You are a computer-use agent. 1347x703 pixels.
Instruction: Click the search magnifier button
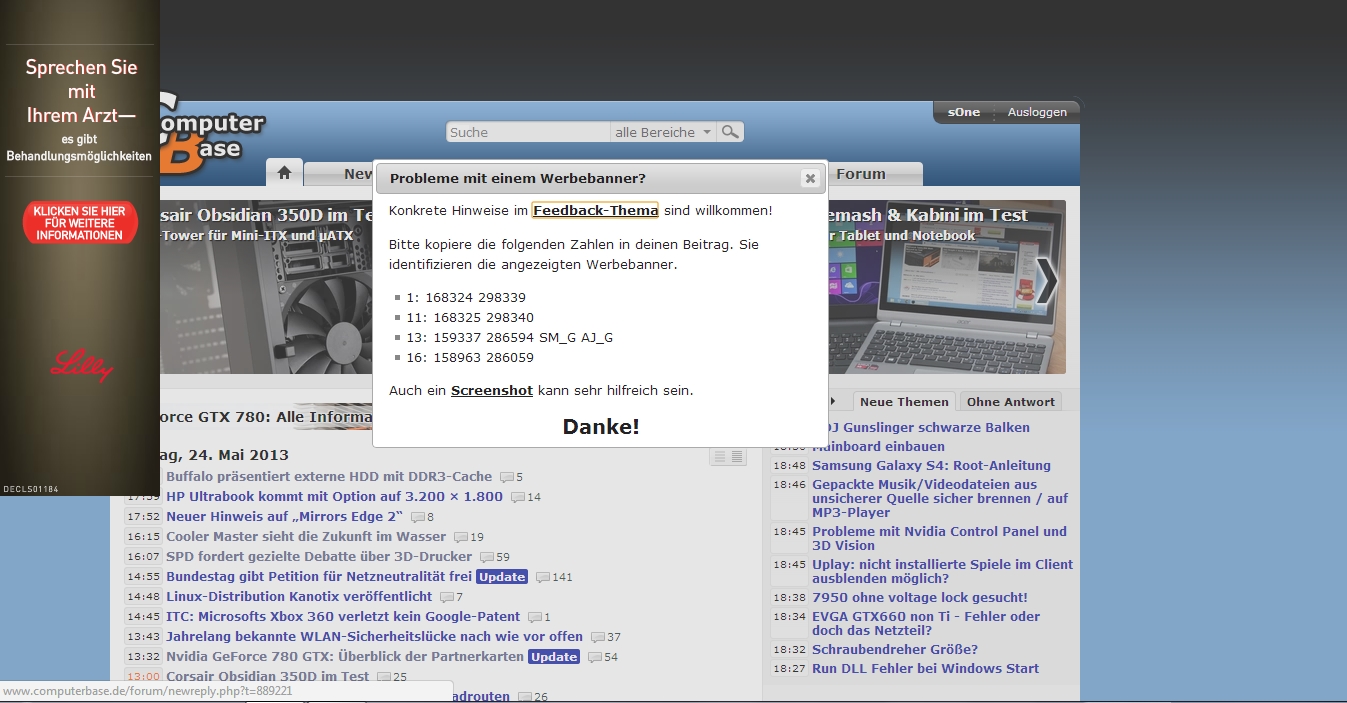[731, 132]
